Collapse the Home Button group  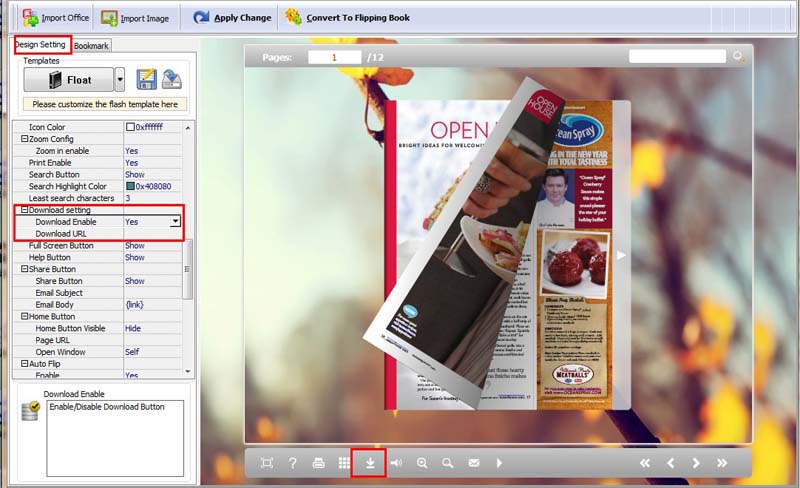click(24, 316)
